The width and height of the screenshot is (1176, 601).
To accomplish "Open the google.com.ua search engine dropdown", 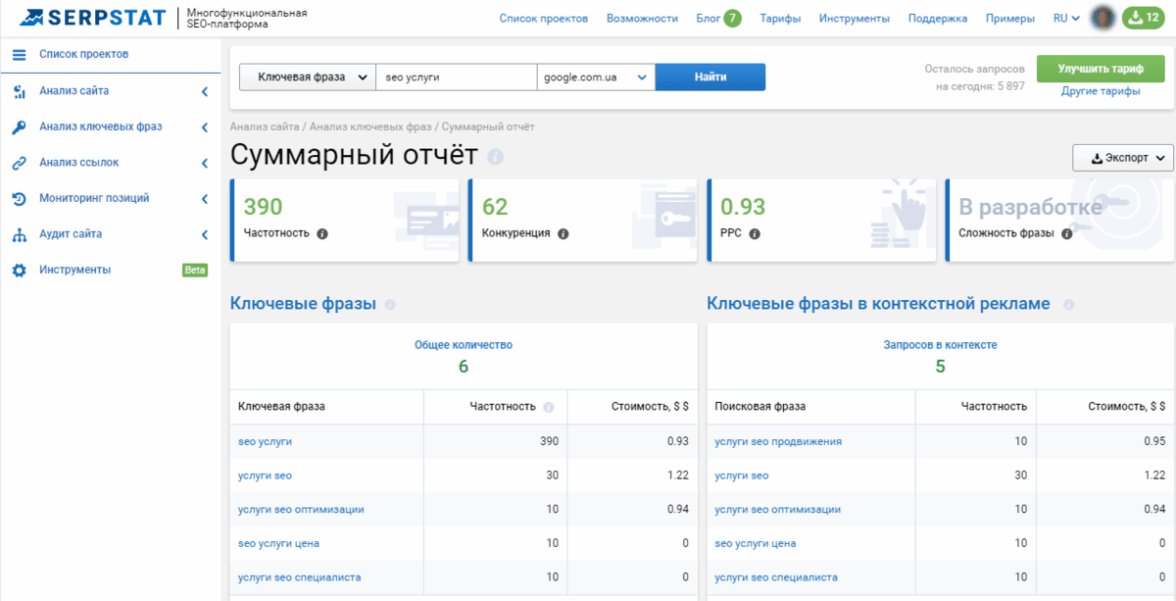I will click(595, 77).
